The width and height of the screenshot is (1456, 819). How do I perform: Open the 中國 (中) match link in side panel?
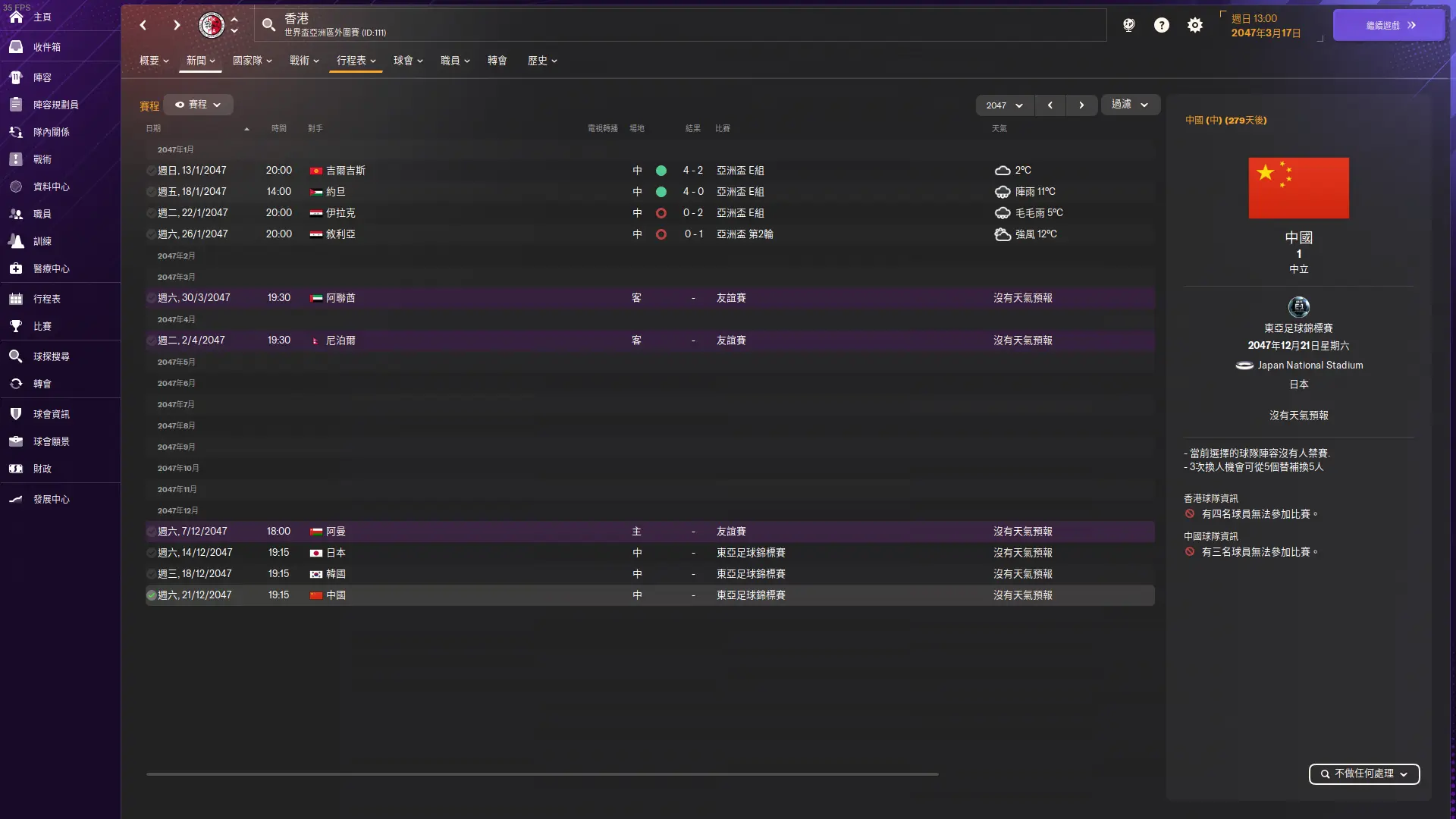pos(1225,120)
